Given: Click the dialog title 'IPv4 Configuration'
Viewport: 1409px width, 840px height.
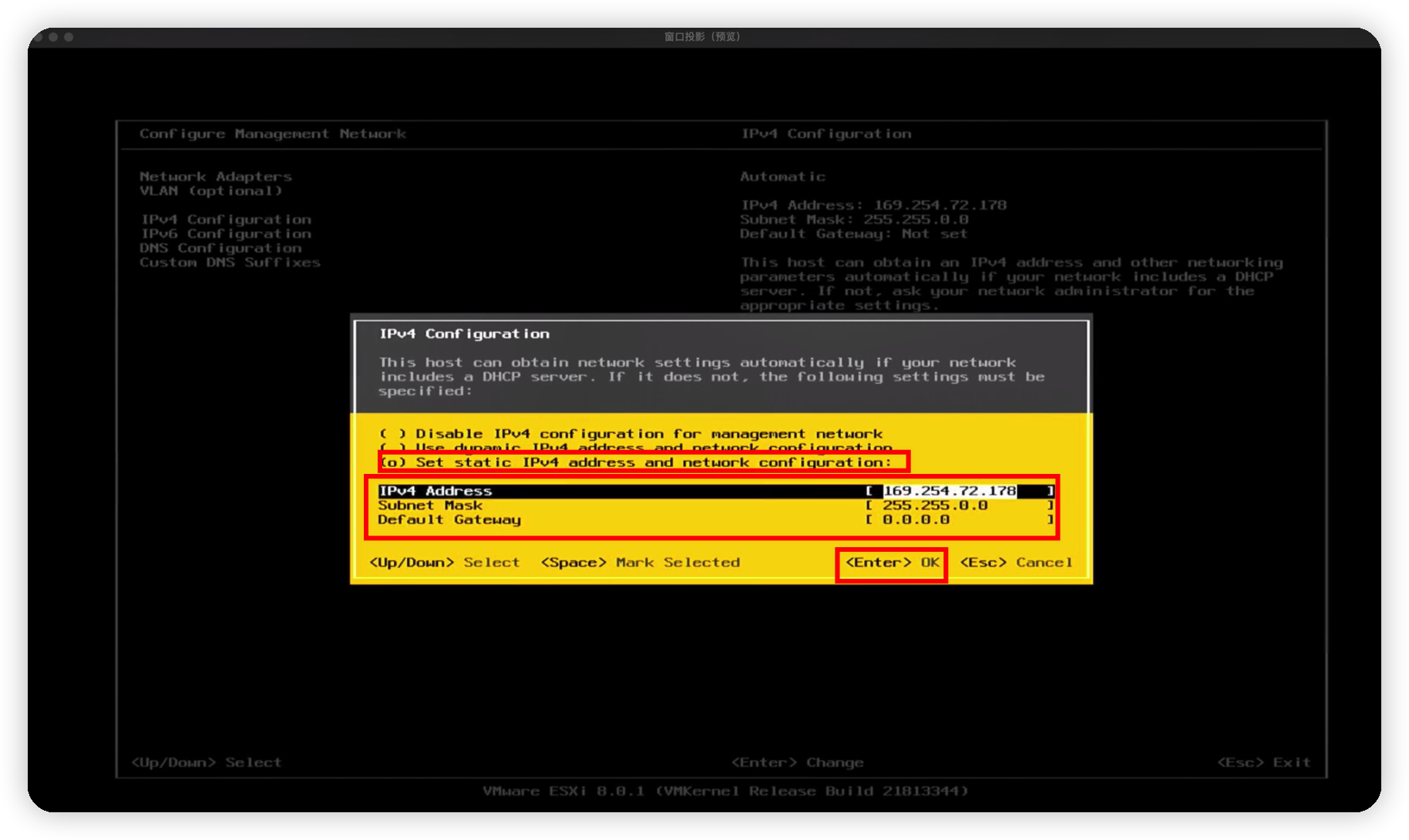Looking at the screenshot, I should coord(464,334).
